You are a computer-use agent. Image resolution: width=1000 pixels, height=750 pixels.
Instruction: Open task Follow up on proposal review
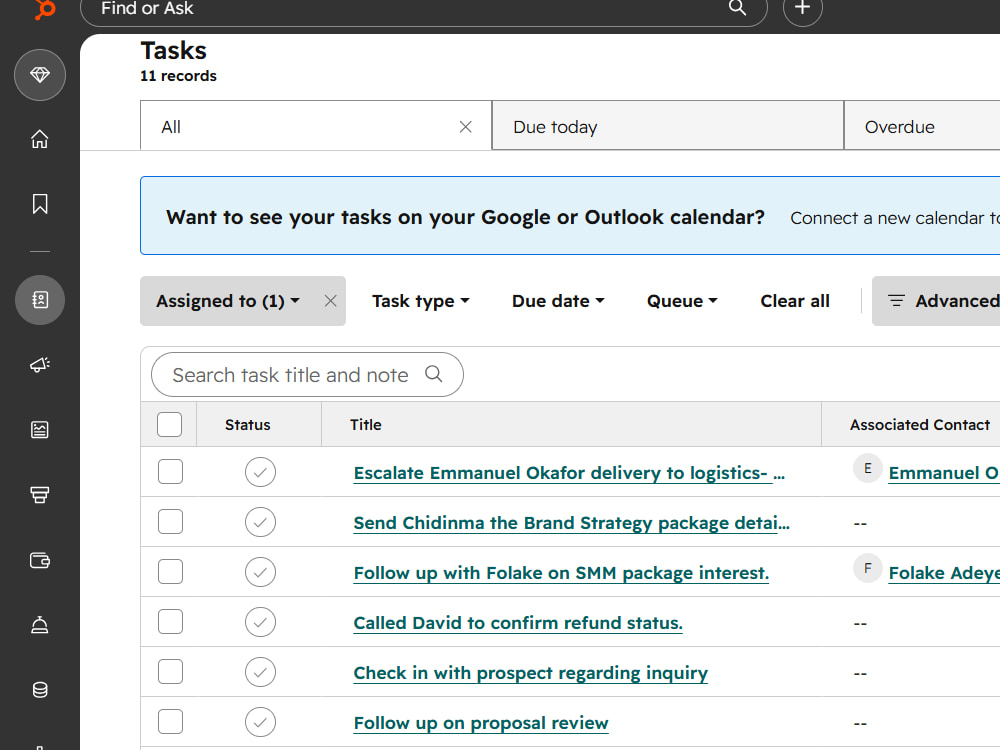[481, 723]
